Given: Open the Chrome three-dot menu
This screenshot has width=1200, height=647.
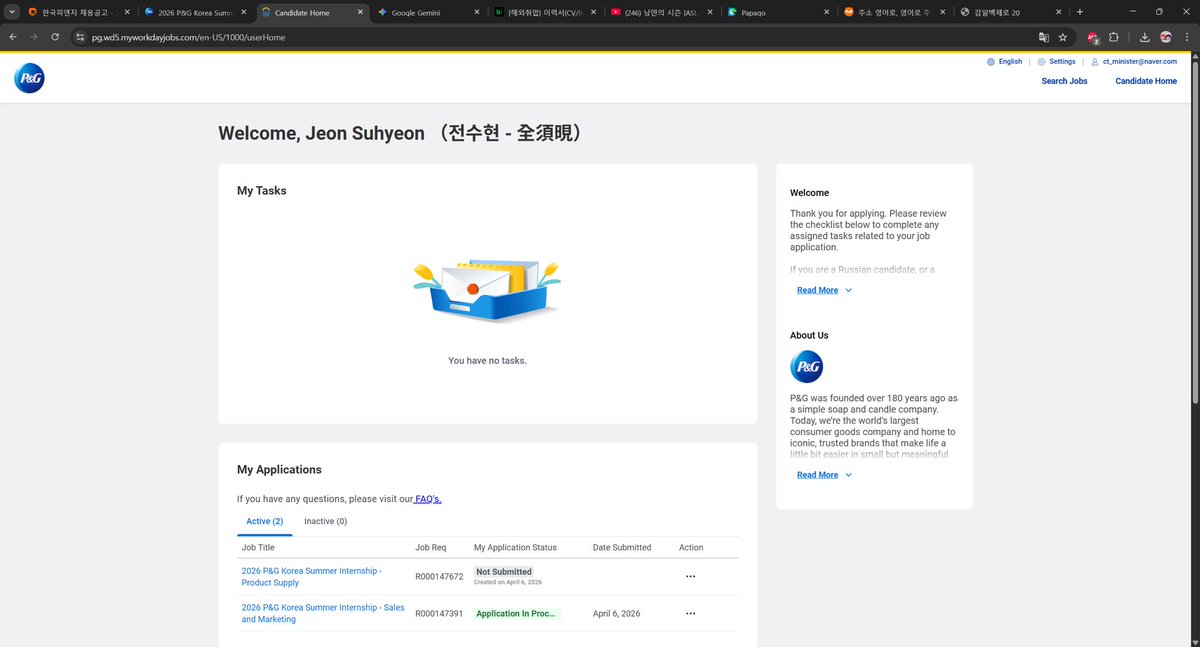Looking at the screenshot, I should click(1186, 37).
